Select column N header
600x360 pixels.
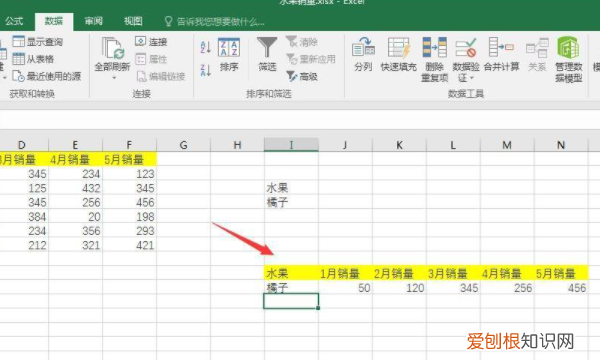(x=561, y=145)
